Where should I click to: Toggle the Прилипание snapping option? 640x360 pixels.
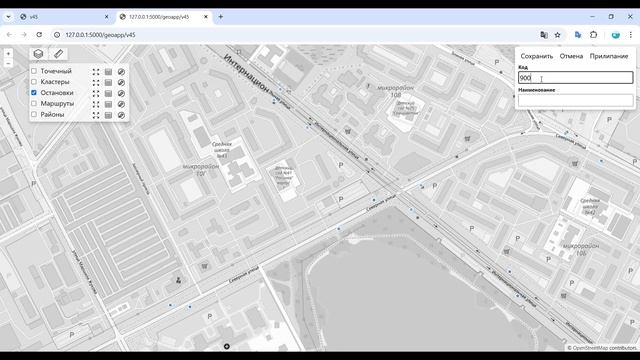(609, 56)
